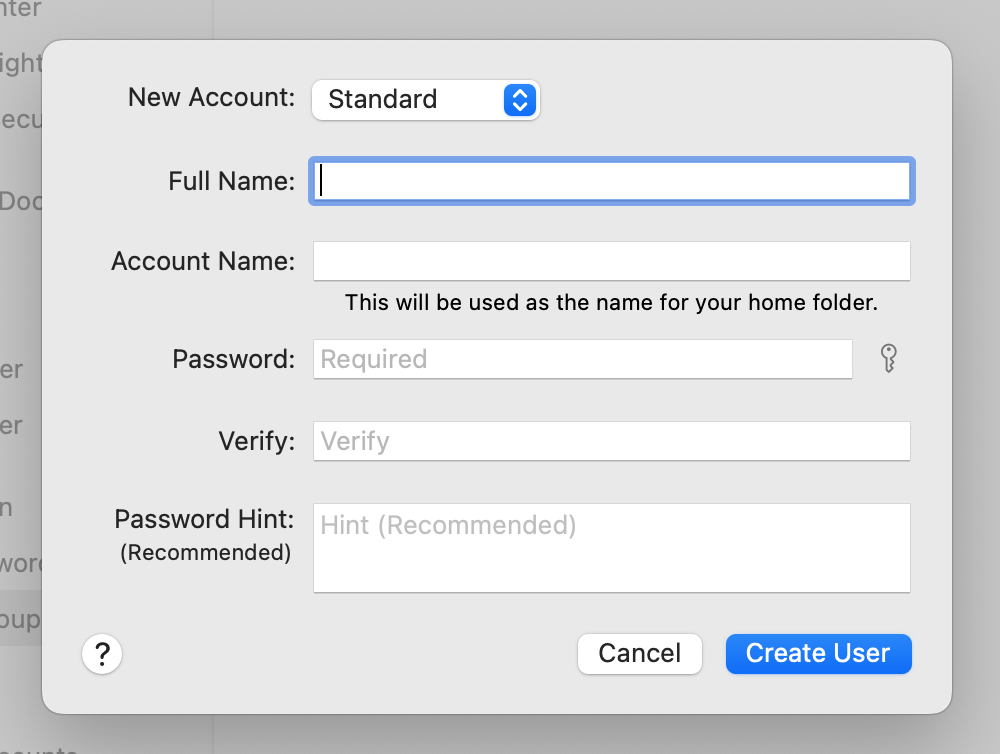Click the "Password:" label

tap(234, 359)
